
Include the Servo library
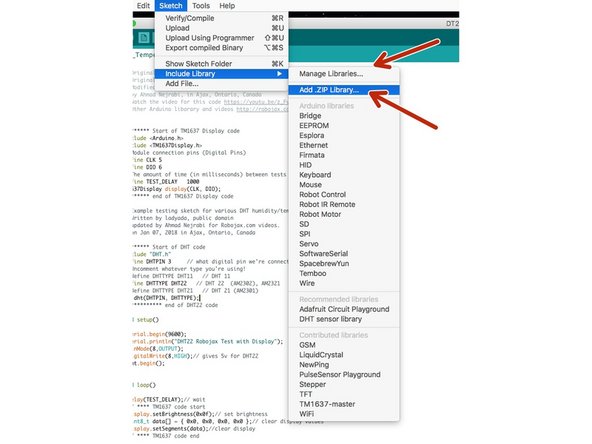coord(344,244)
